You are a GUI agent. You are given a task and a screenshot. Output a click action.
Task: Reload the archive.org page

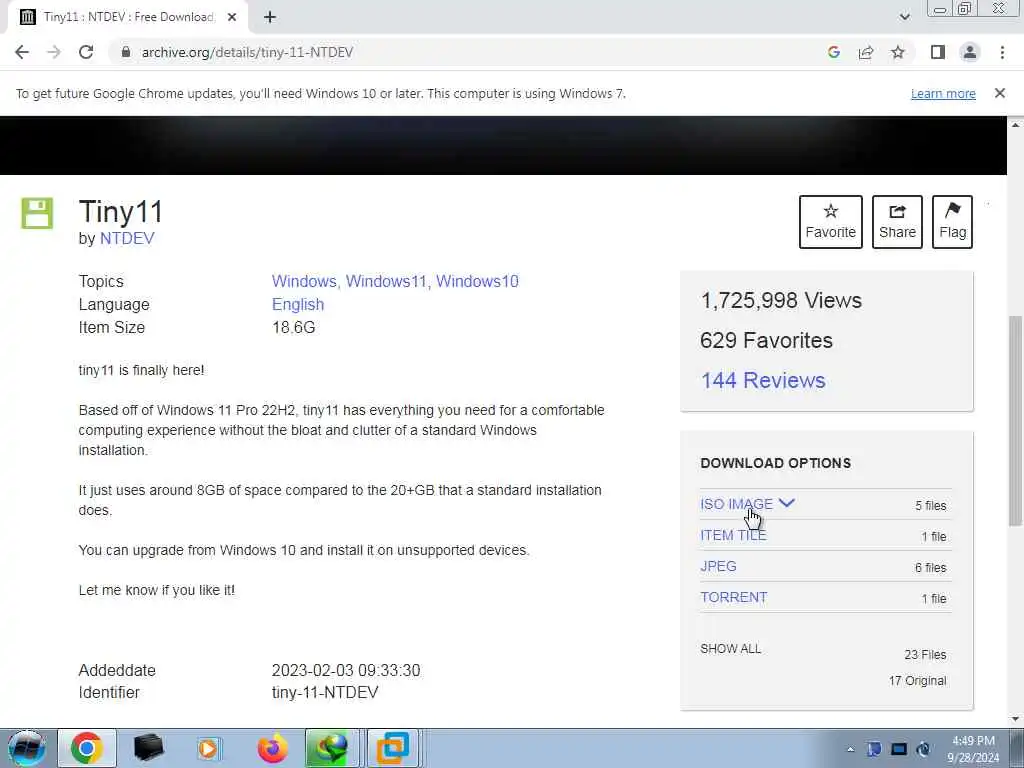tap(86, 52)
